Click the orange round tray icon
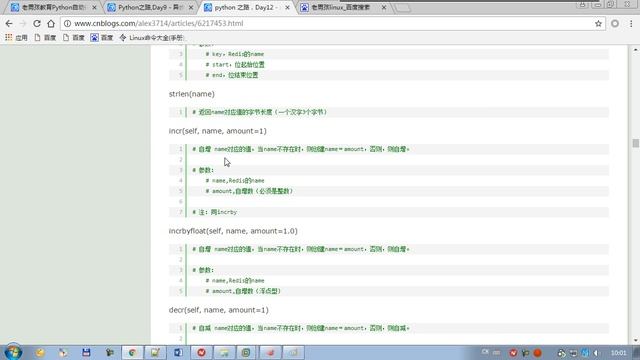640x360 pixels. tap(538, 353)
